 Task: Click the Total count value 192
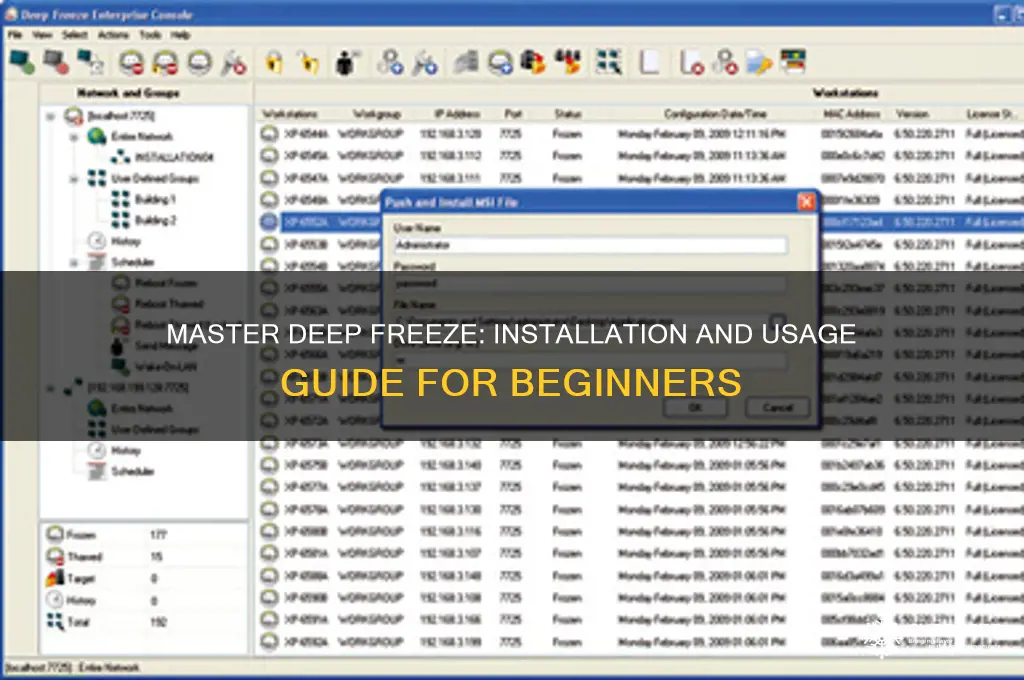(158, 622)
